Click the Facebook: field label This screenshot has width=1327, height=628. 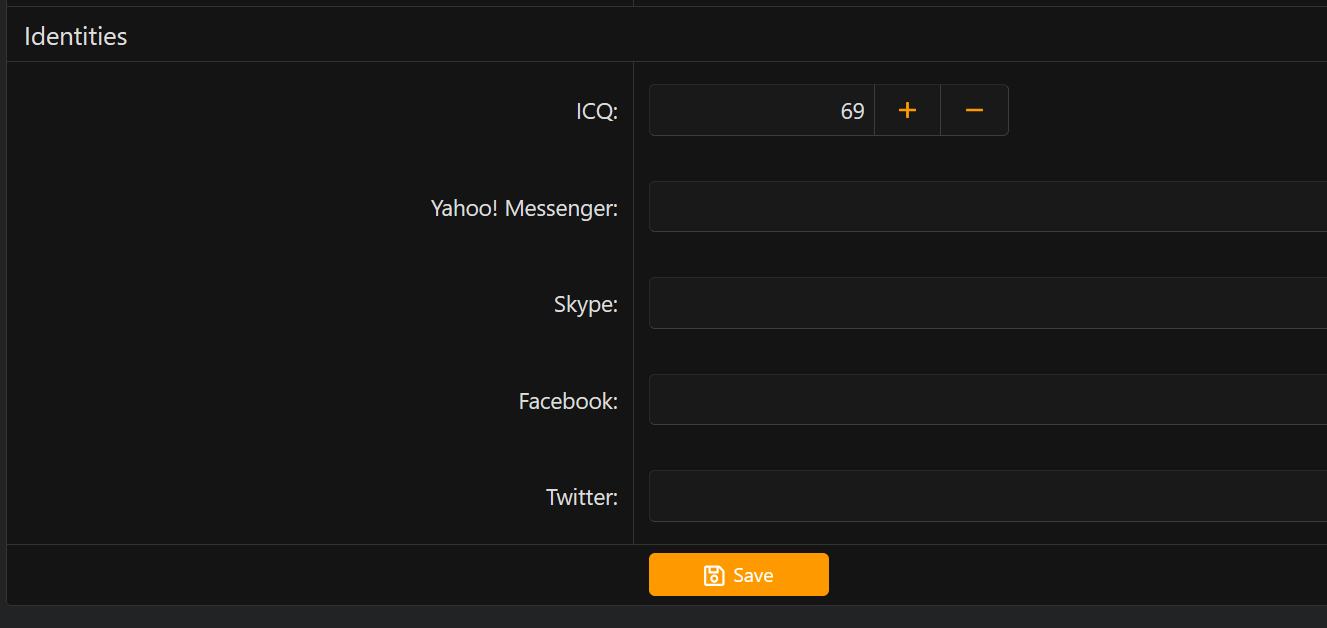568,401
